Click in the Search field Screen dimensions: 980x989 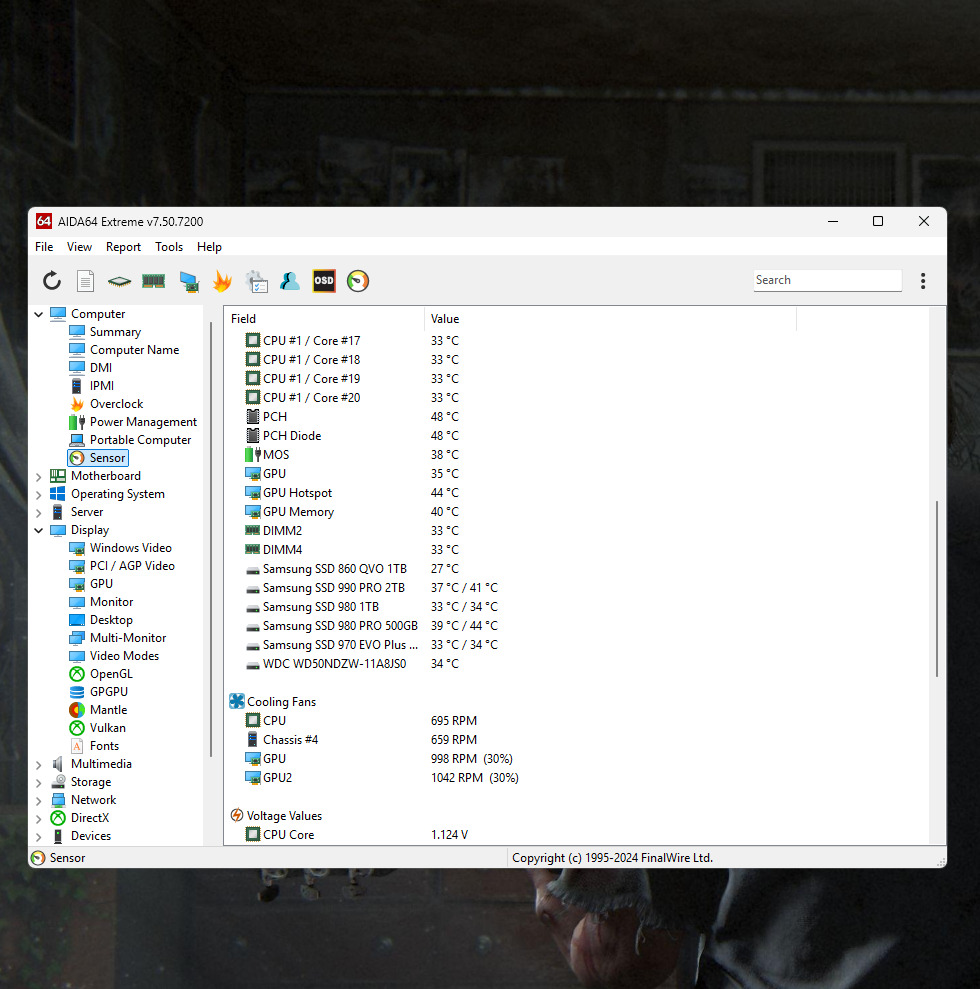click(x=827, y=280)
